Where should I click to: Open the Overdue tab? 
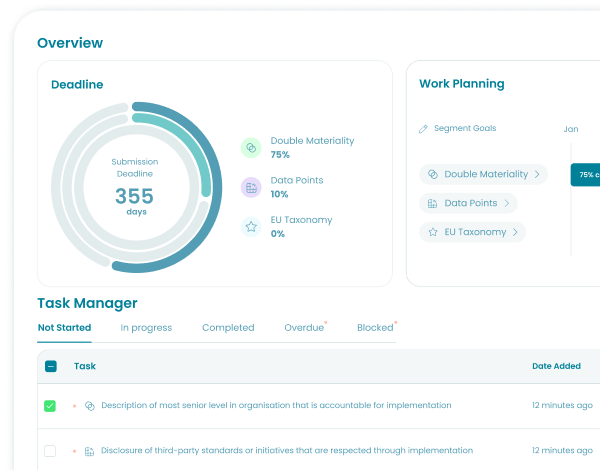[x=304, y=328]
